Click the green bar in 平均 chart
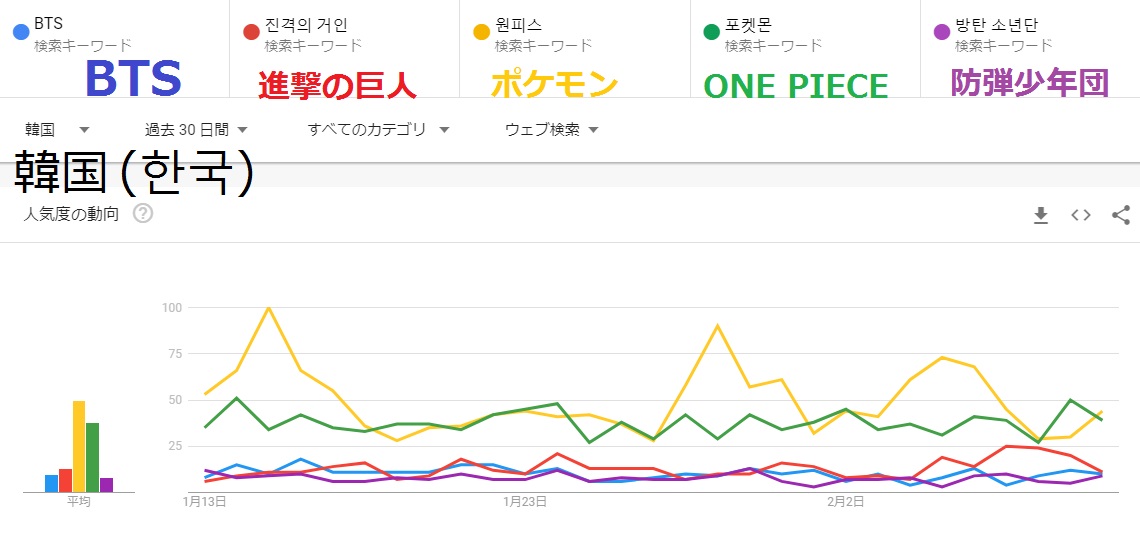Image resolution: width=1140 pixels, height=548 pixels. click(x=92, y=457)
